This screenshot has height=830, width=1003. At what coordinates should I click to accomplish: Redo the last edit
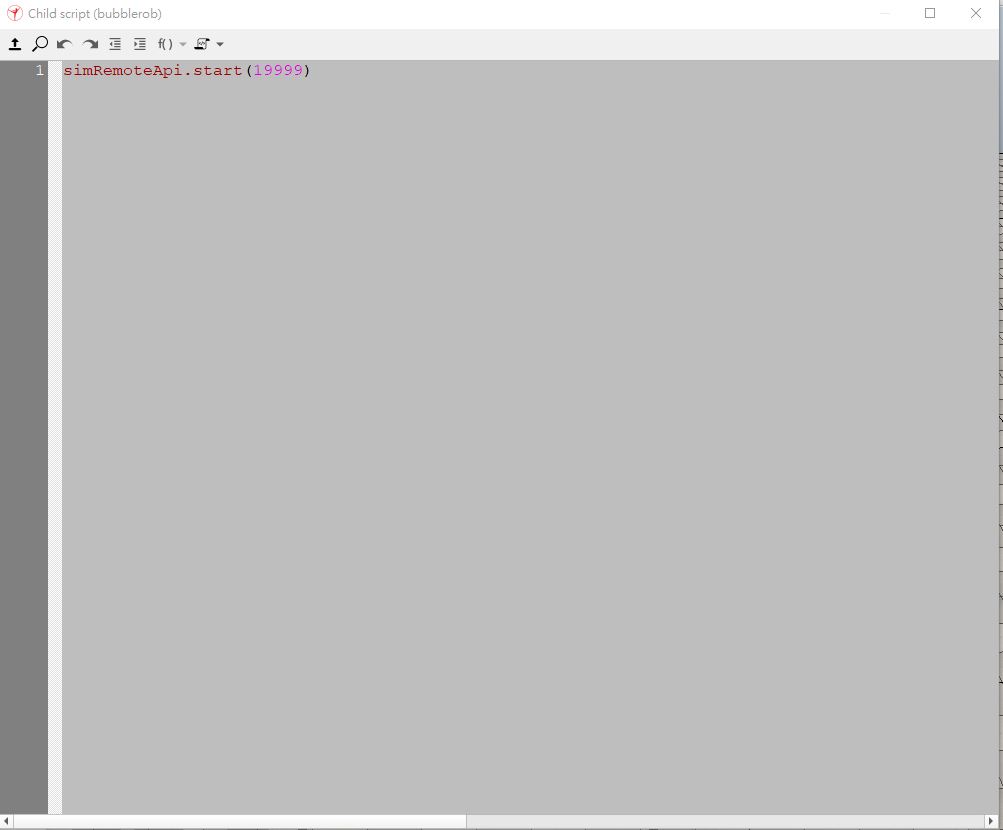pos(90,44)
